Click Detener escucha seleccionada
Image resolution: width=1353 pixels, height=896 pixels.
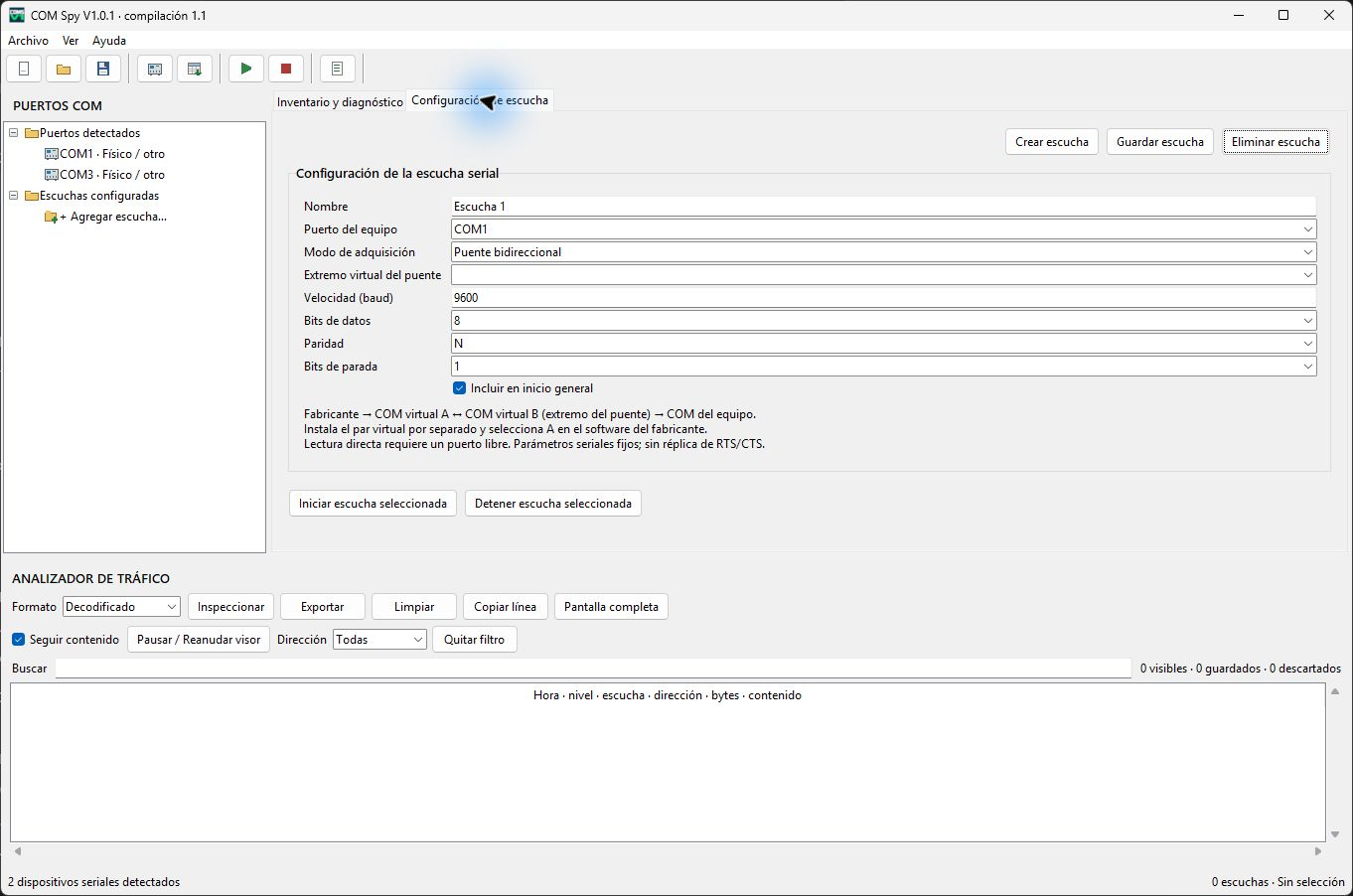coord(553,504)
